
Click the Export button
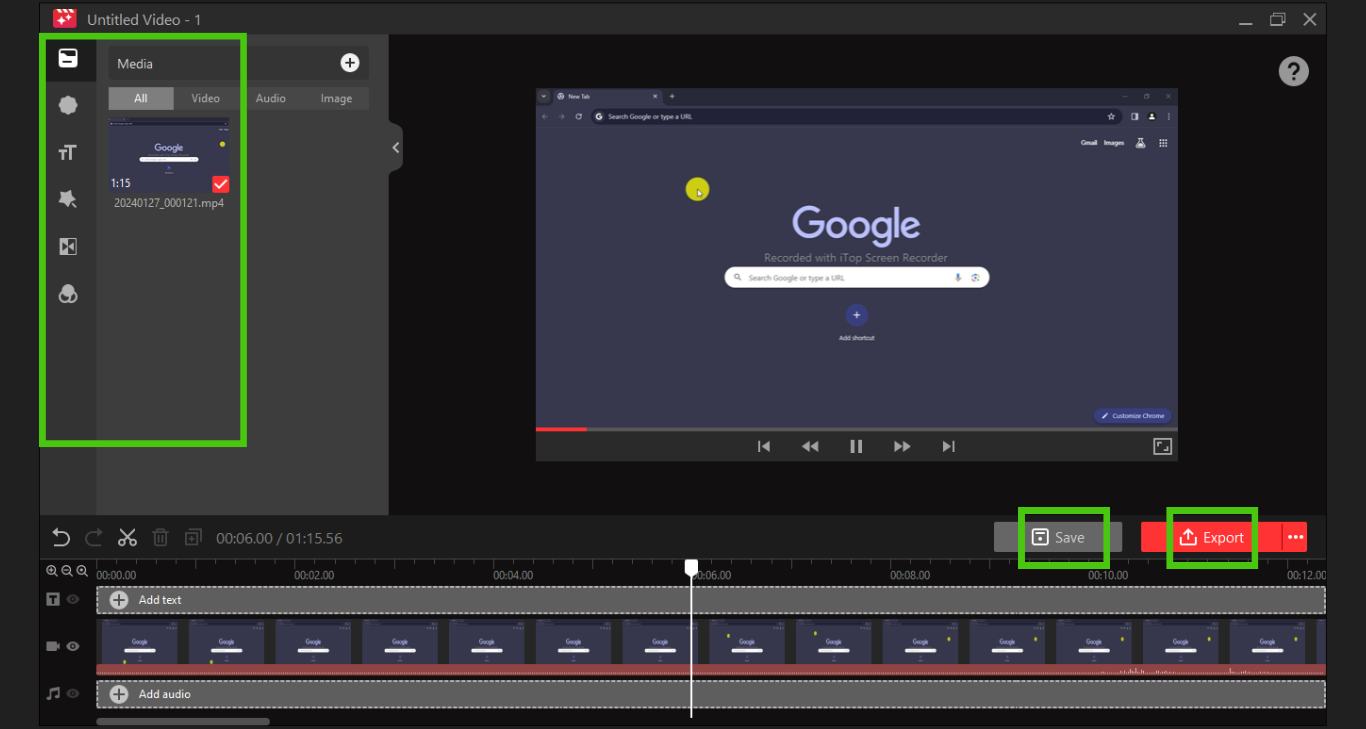(1211, 538)
